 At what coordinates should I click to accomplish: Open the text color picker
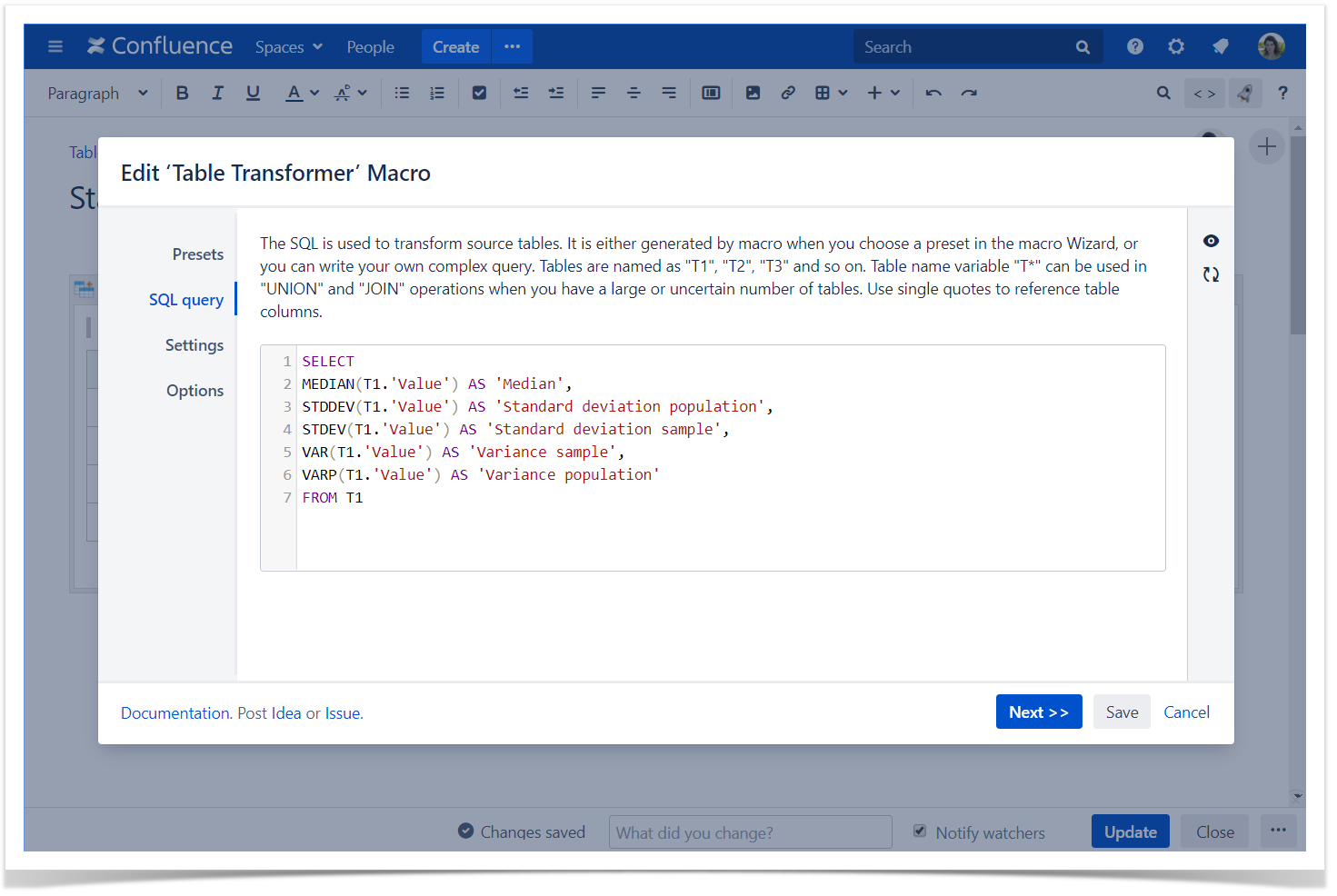[x=303, y=93]
